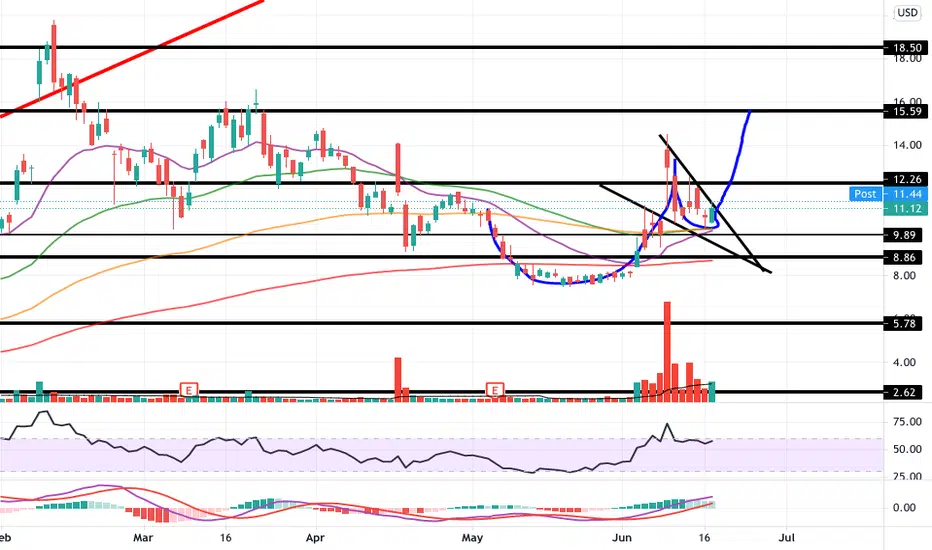Click the 18.00 price axis value
Image resolution: width=932 pixels, height=550 pixels.
(907, 59)
